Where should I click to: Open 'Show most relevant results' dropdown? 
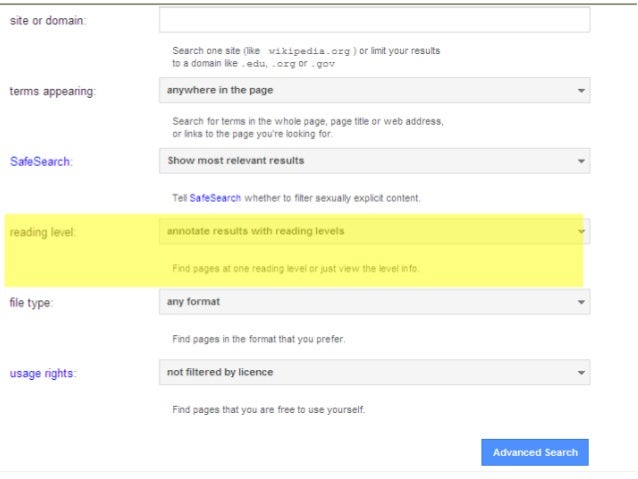pyautogui.click(x=374, y=160)
